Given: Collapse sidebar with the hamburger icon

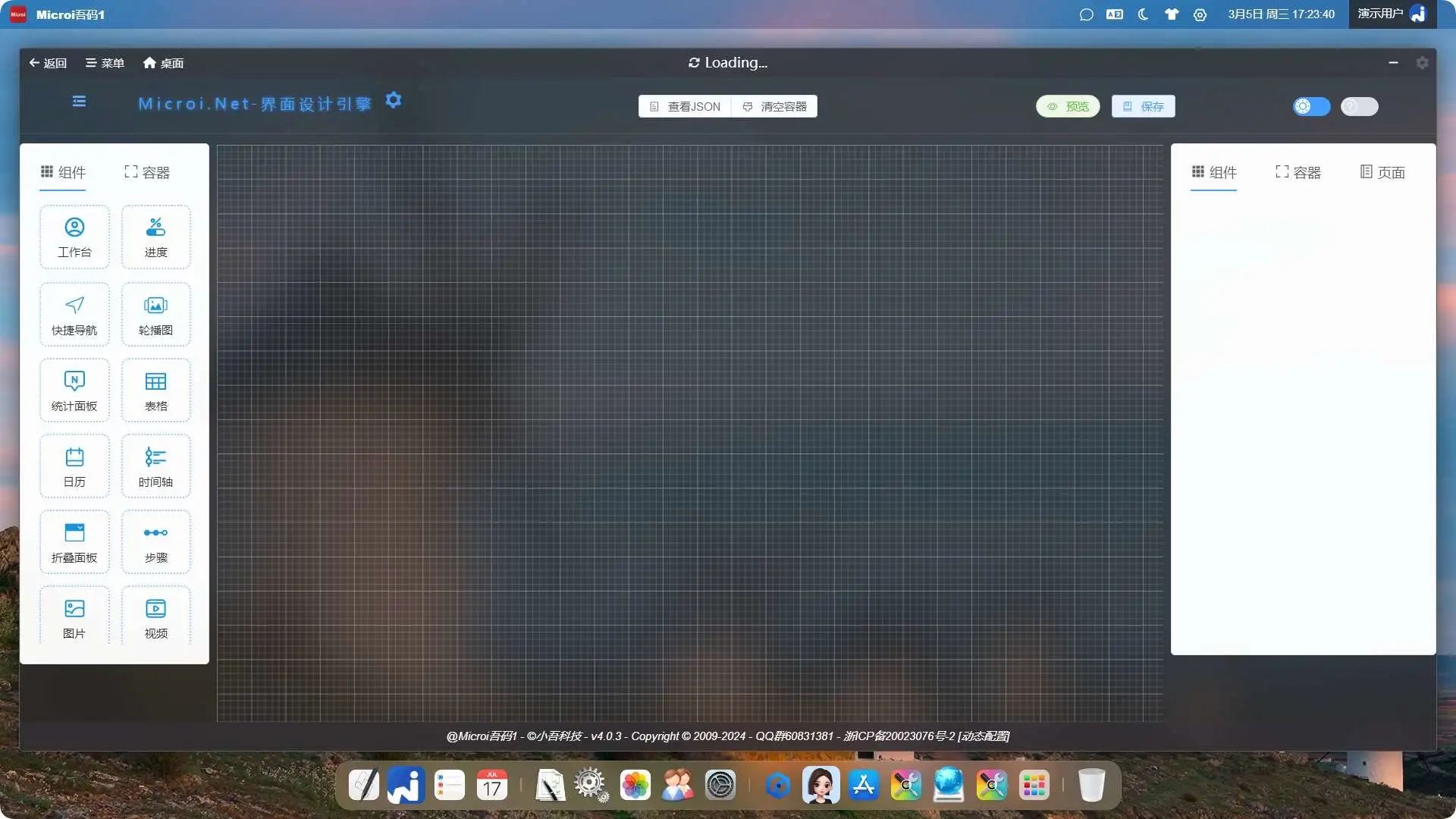Looking at the screenshot, I should 79,102.
